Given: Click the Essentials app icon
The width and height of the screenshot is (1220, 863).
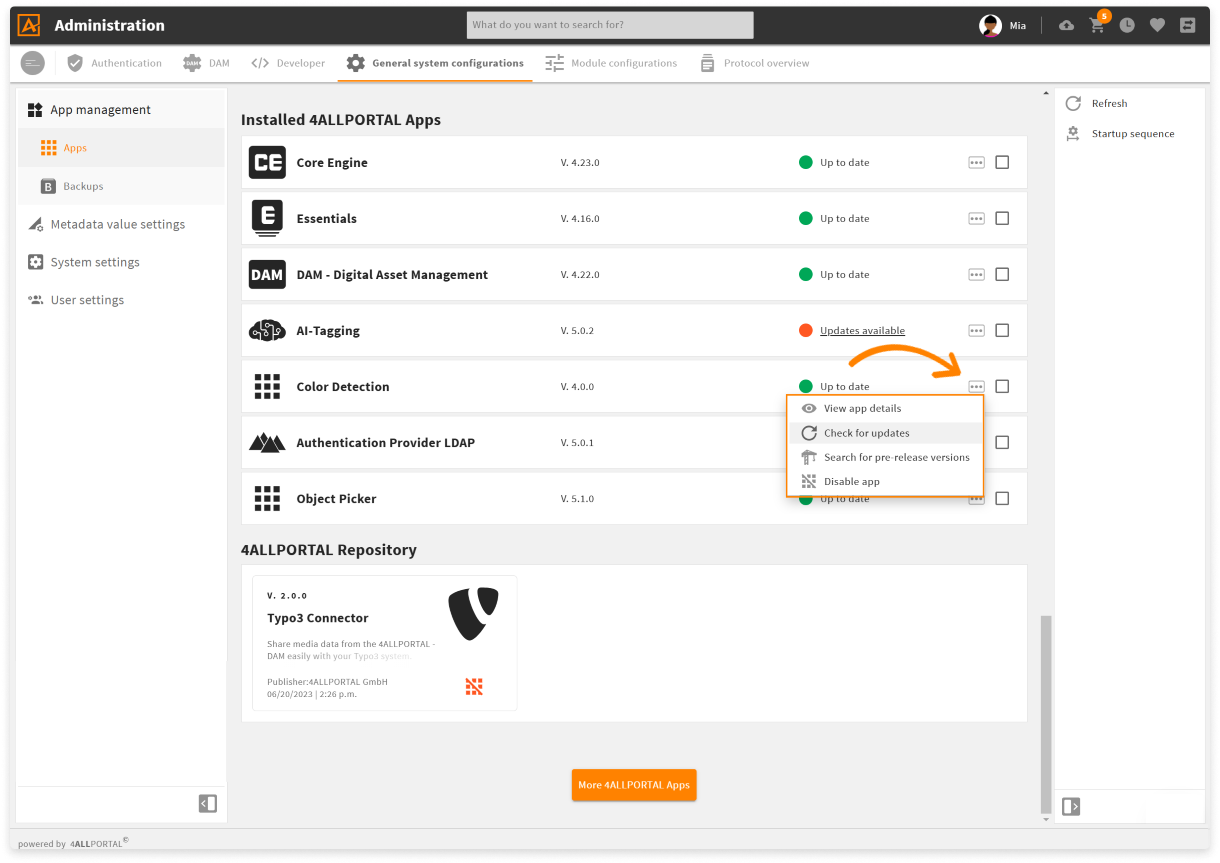Looking at the screenshot, I should 267,219.
